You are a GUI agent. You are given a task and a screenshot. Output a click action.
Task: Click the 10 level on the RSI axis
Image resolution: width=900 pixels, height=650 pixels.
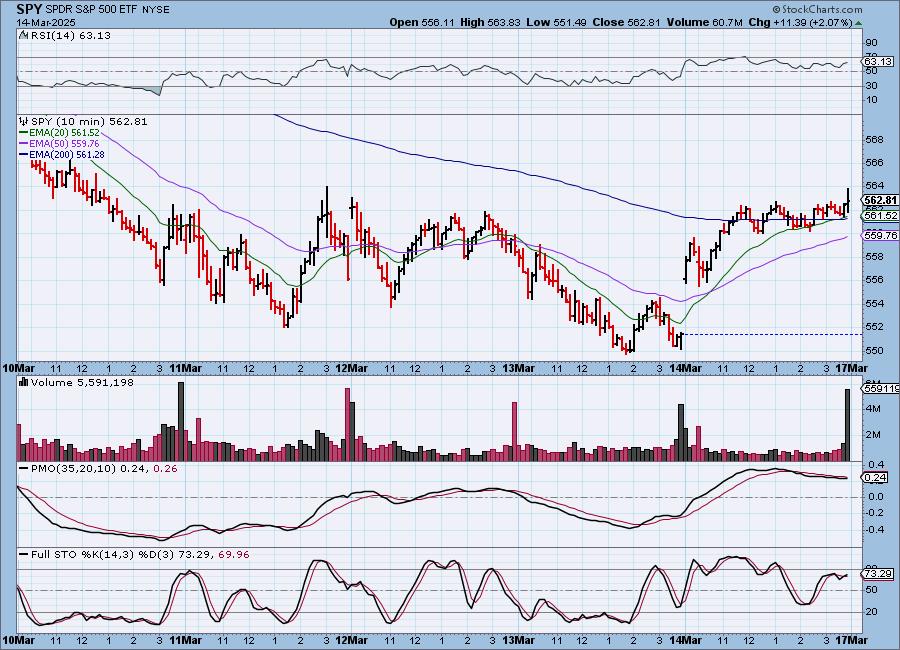pyautogui.click(x=871, y=100)
